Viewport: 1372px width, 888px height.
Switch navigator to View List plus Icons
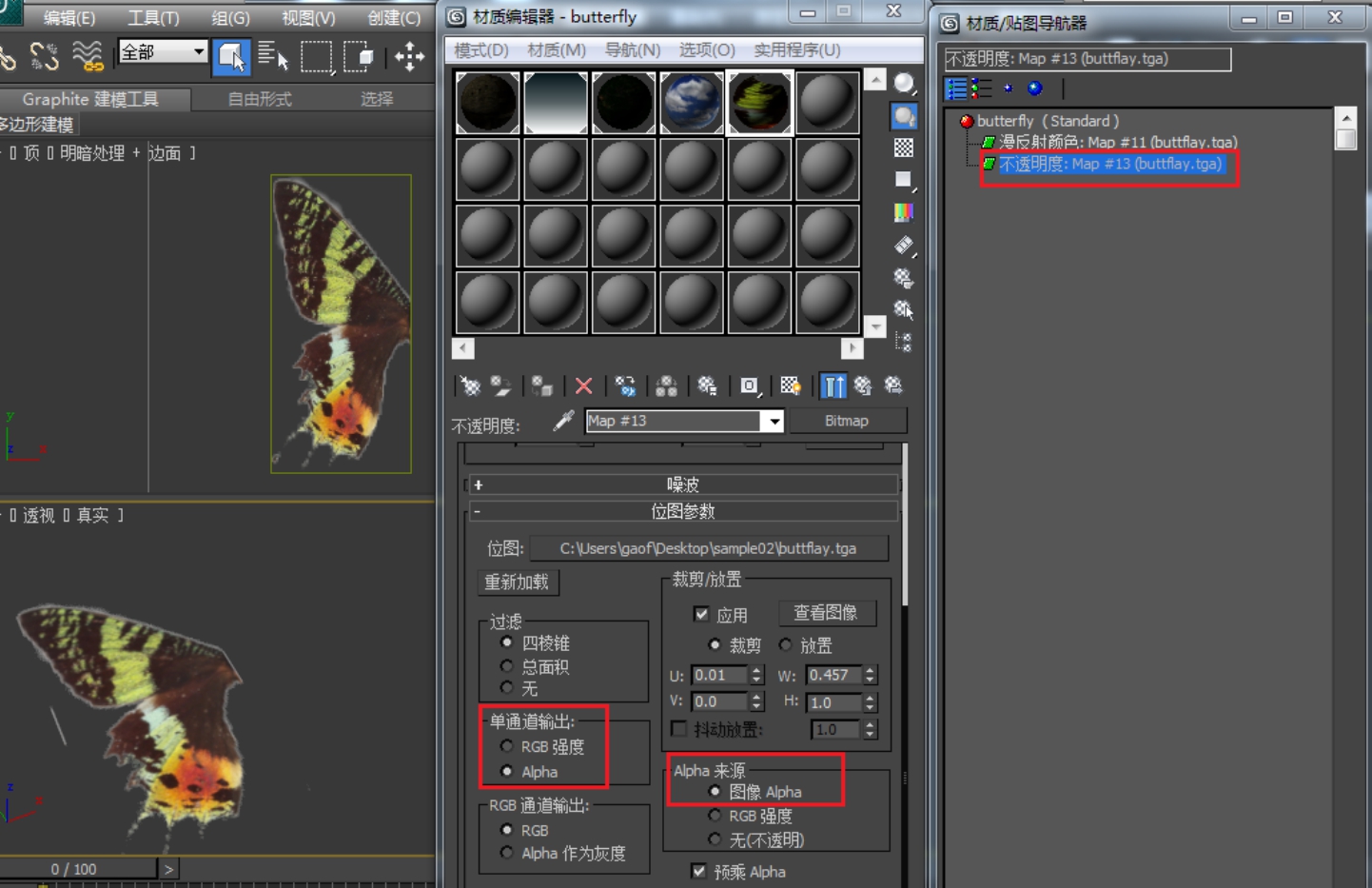[x=981, y=89]
